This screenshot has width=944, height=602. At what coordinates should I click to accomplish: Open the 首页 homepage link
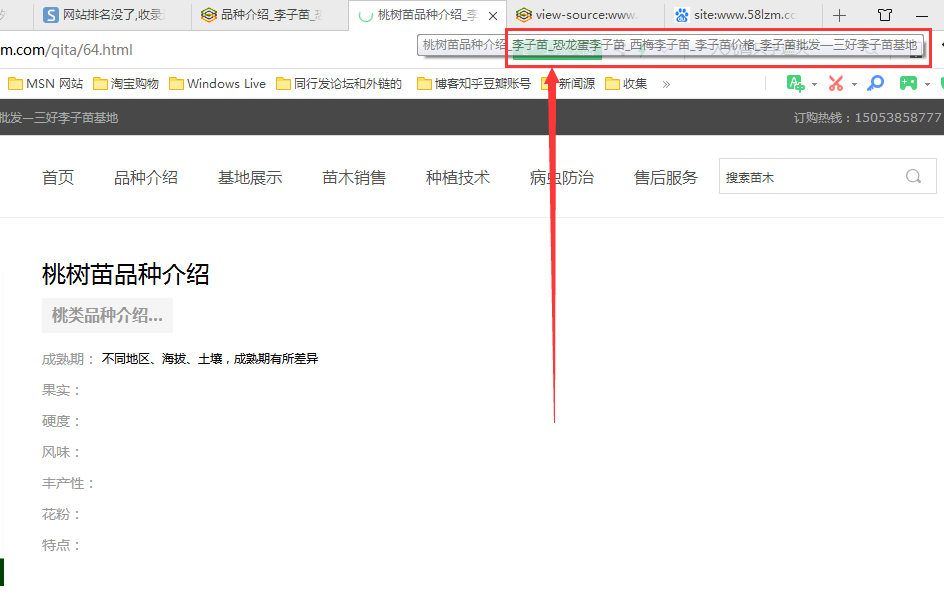57,176
